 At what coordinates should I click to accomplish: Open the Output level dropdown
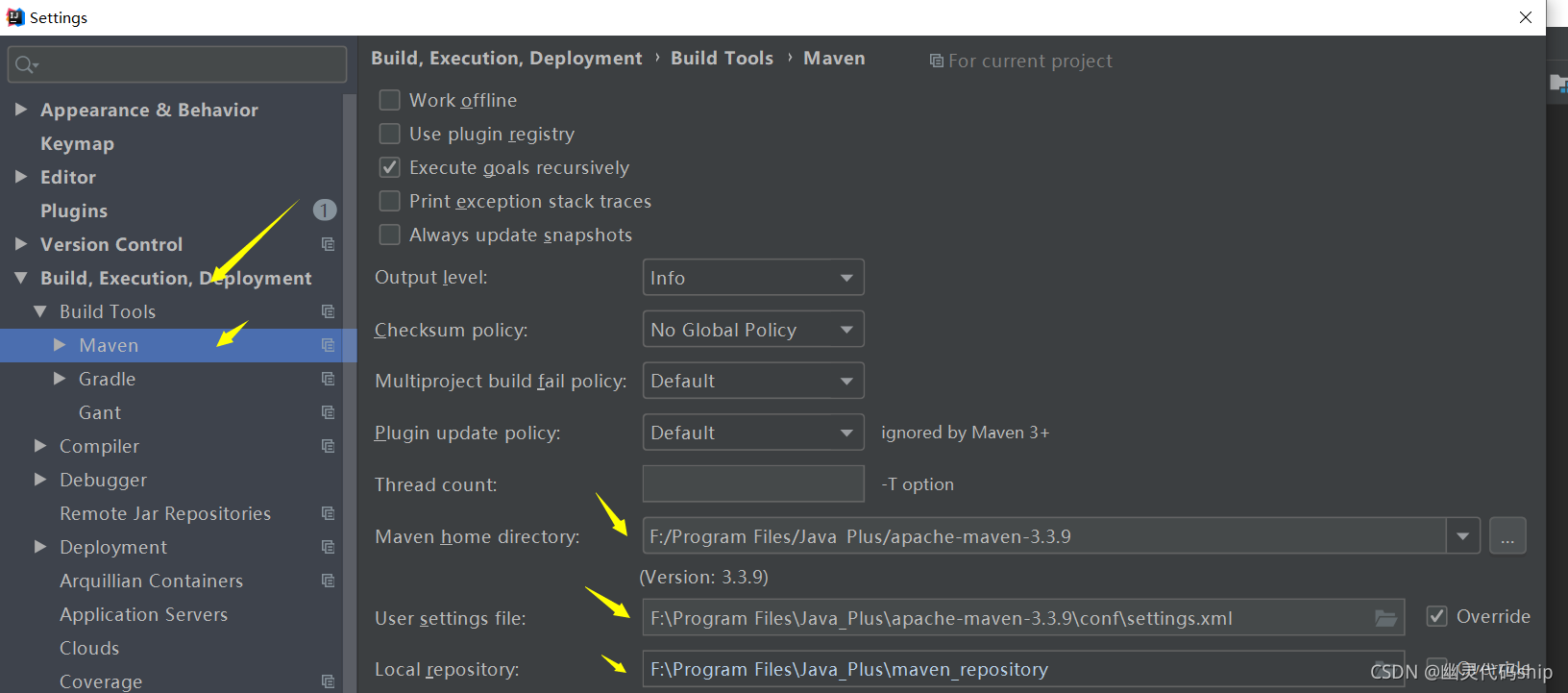click(x=753, y=278)
